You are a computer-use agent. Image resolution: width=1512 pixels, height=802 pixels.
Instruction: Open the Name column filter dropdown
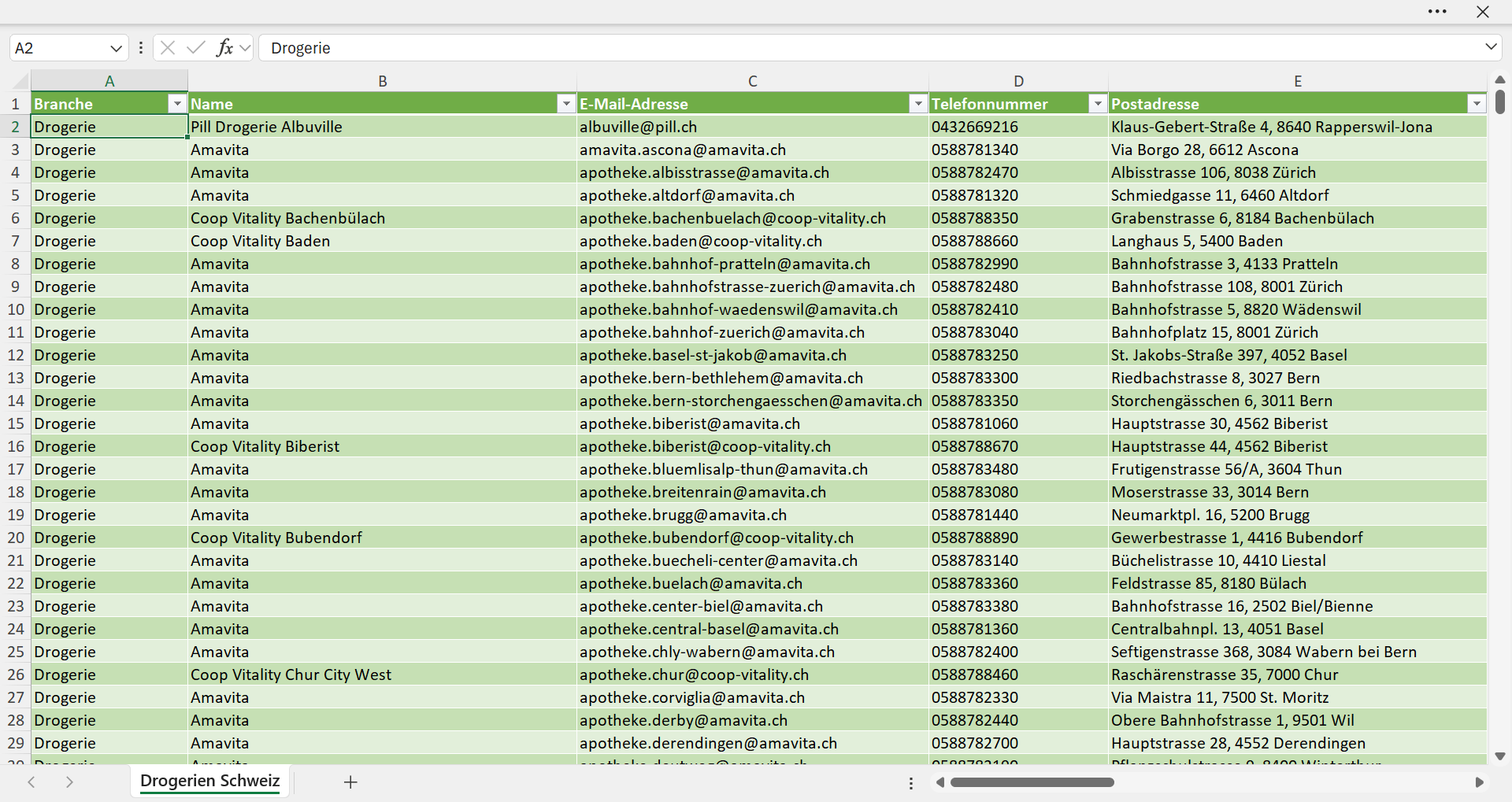click(x=566, y=104)
